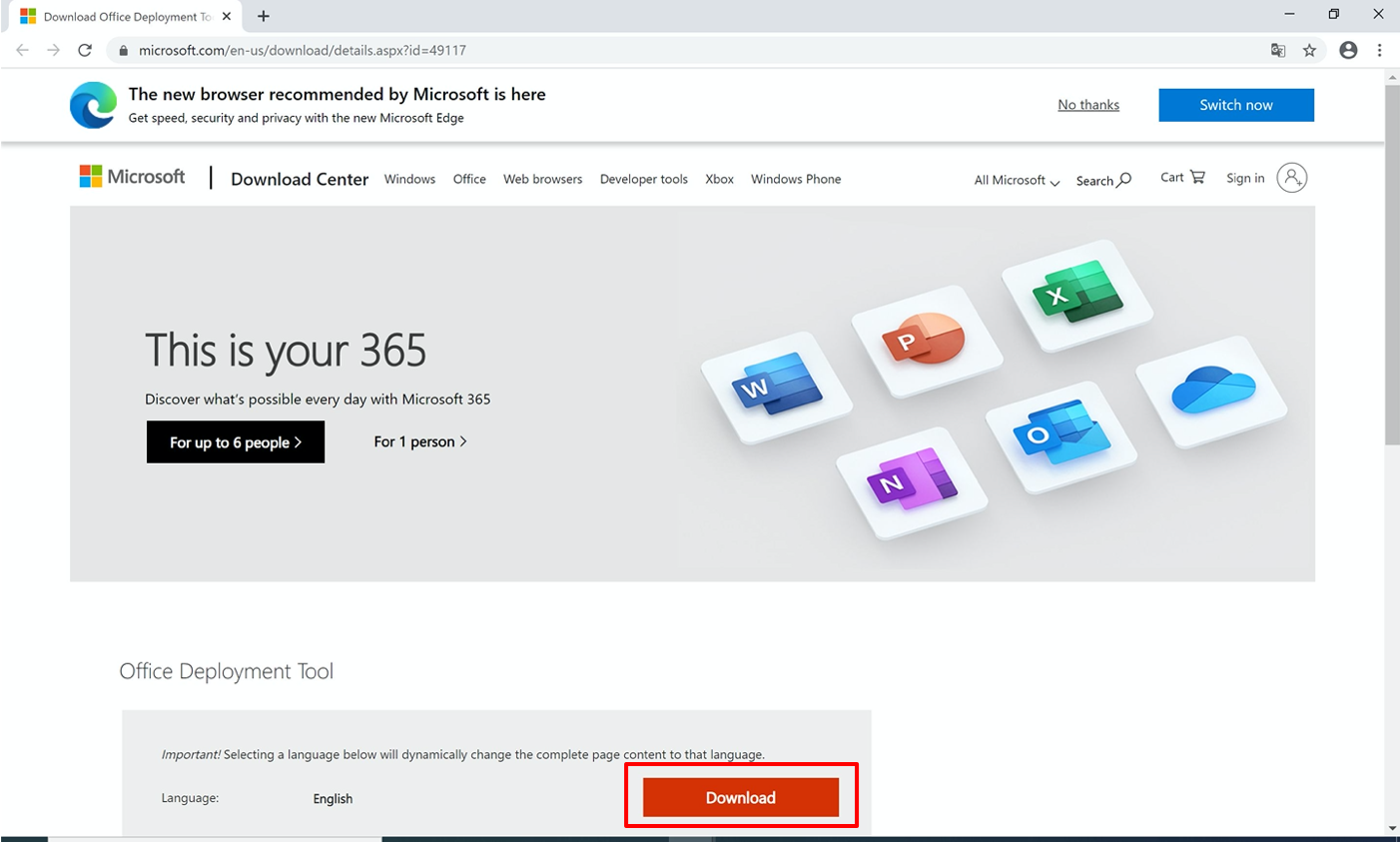
Task: Open the translate page icon
Action: (x=1278, y=50)
